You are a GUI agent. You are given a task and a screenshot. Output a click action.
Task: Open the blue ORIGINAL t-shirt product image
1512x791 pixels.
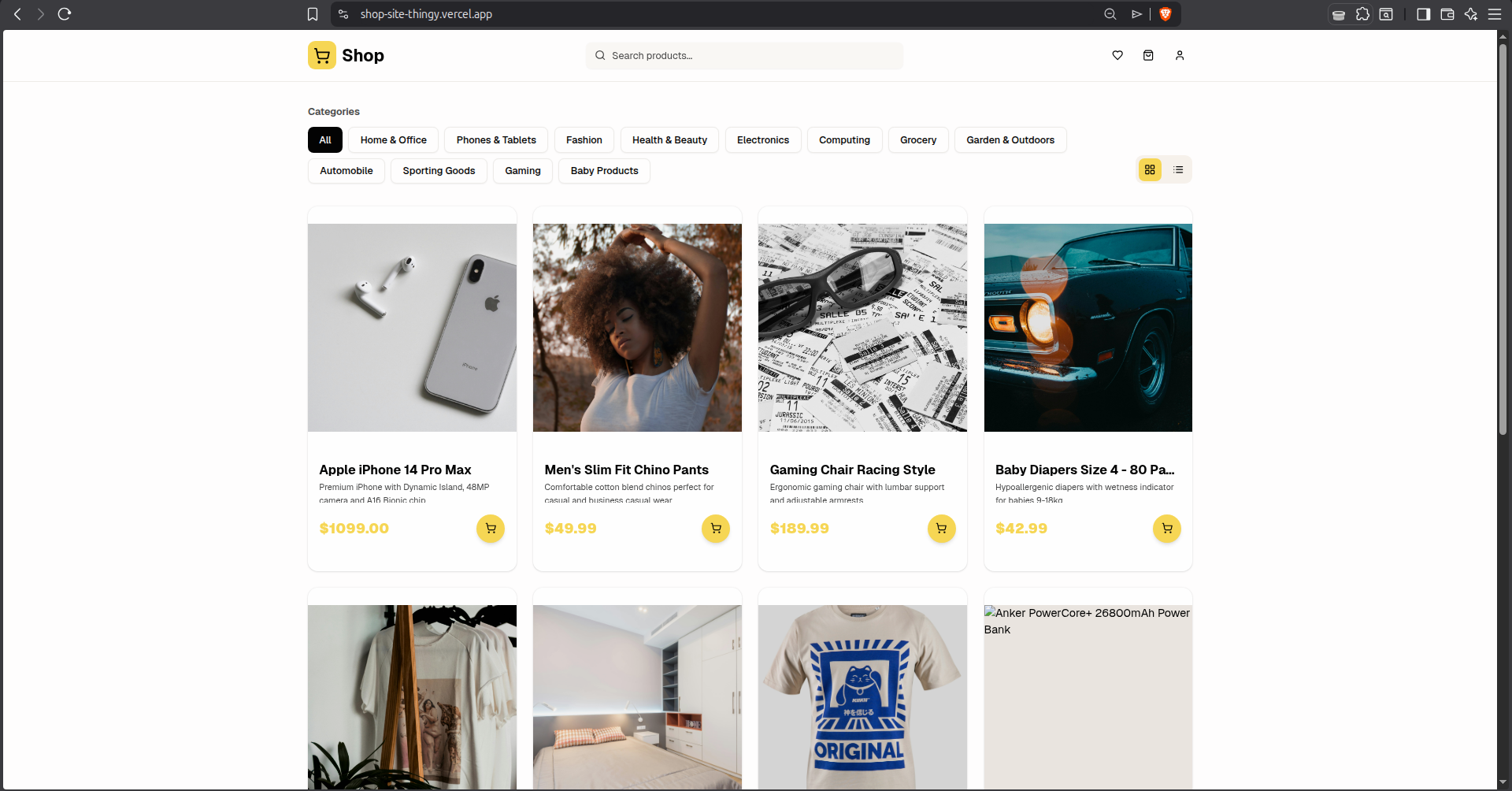(x=862, y=697)
